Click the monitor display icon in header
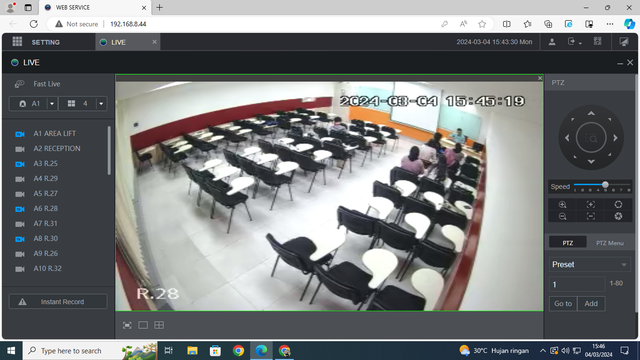Screen dimensions: 640x360 point(624,42)
